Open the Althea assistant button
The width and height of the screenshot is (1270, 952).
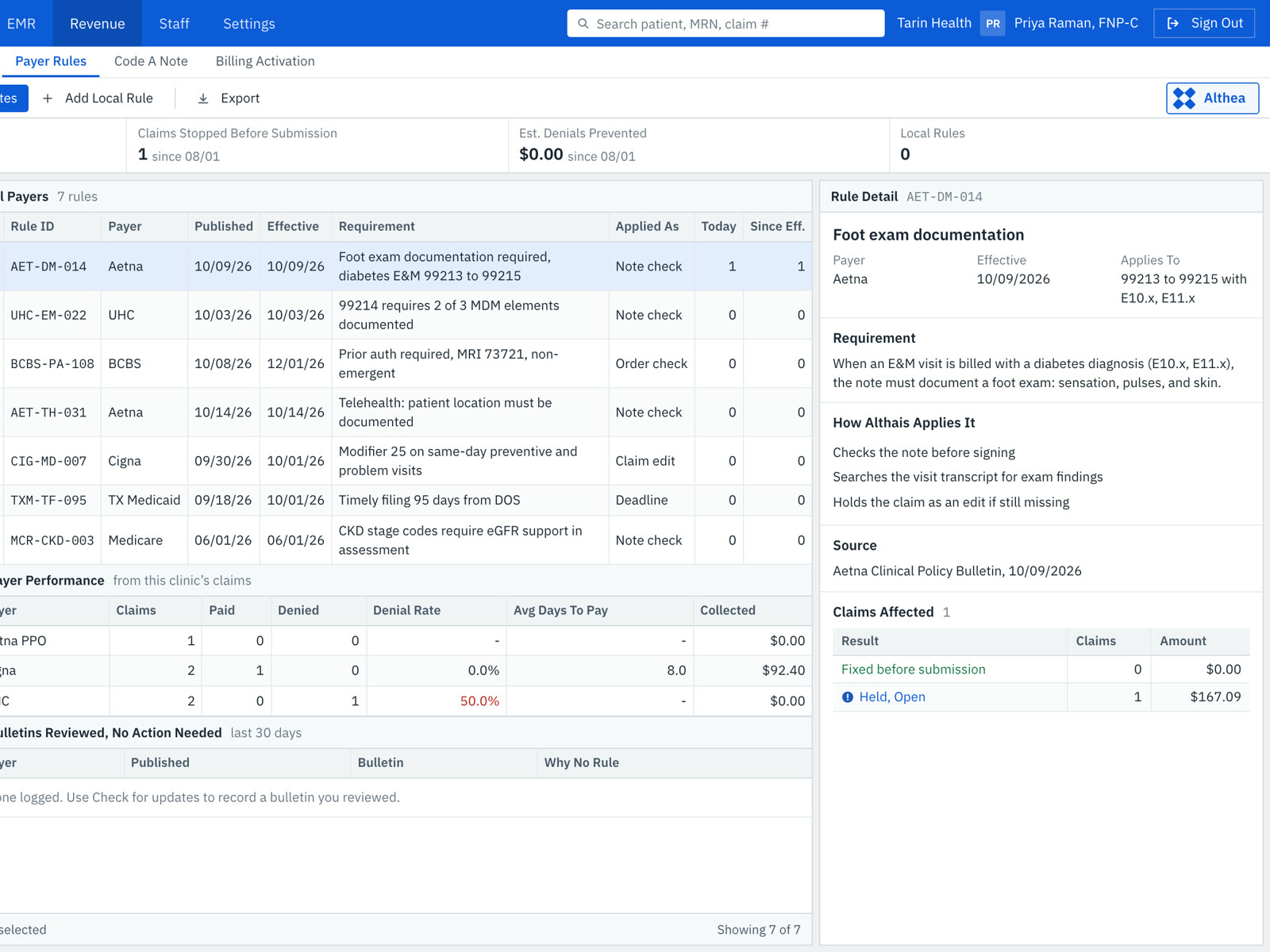click(1212, 98)
